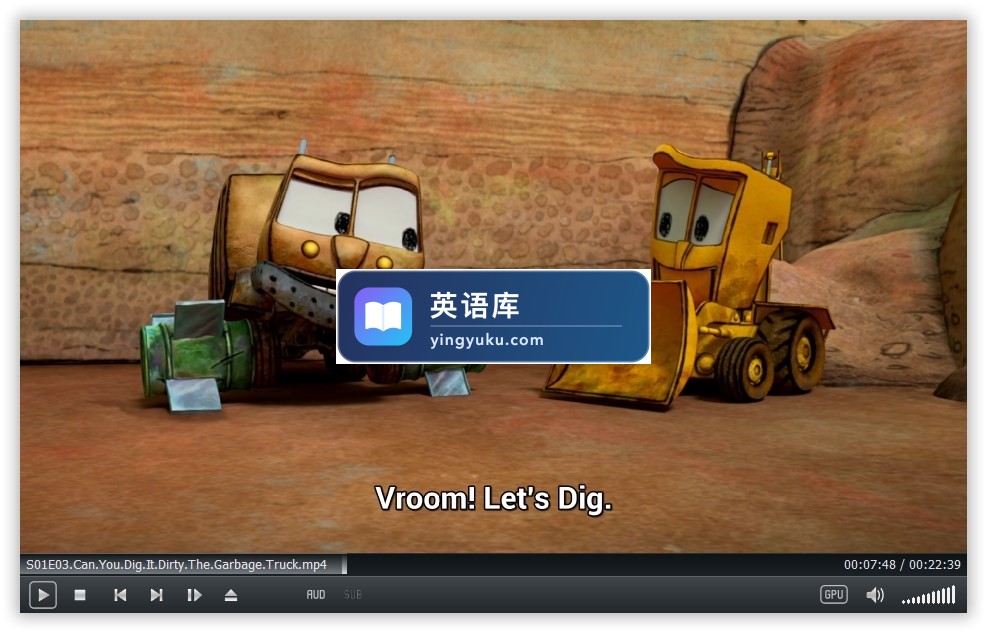
Task: Click the seek bar position handle
Action: (344, 564)
